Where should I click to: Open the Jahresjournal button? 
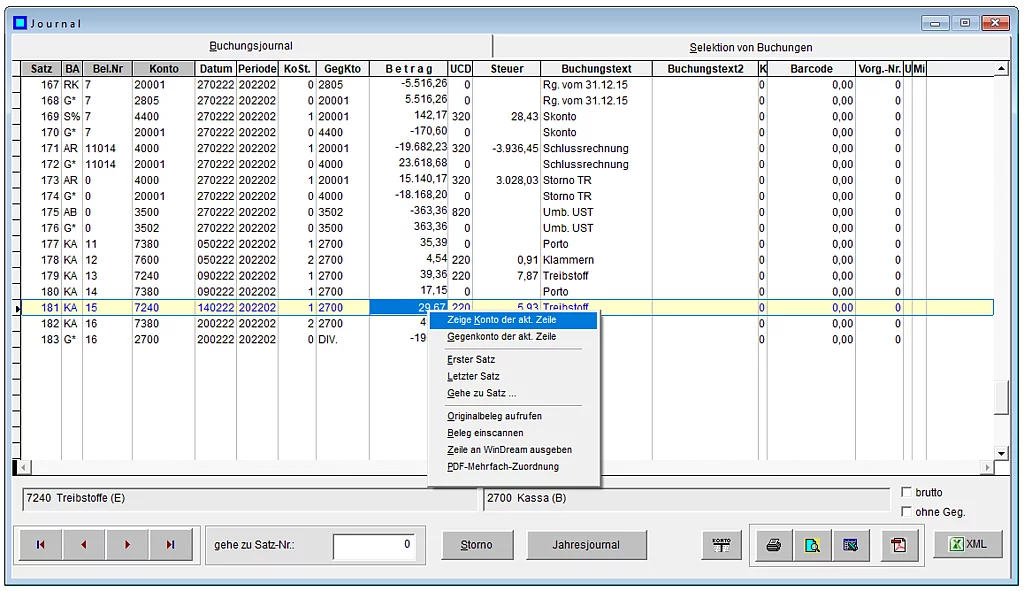(586, 545)
